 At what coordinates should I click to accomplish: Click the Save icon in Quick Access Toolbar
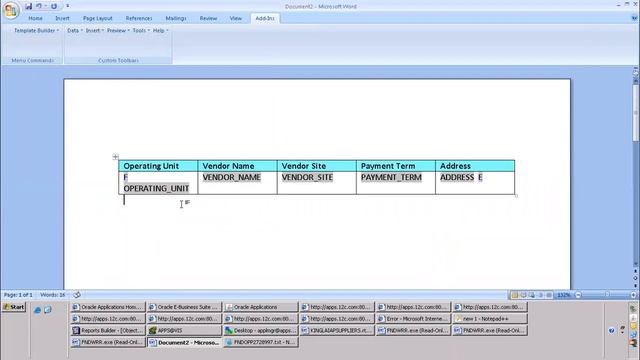[28, 6]
